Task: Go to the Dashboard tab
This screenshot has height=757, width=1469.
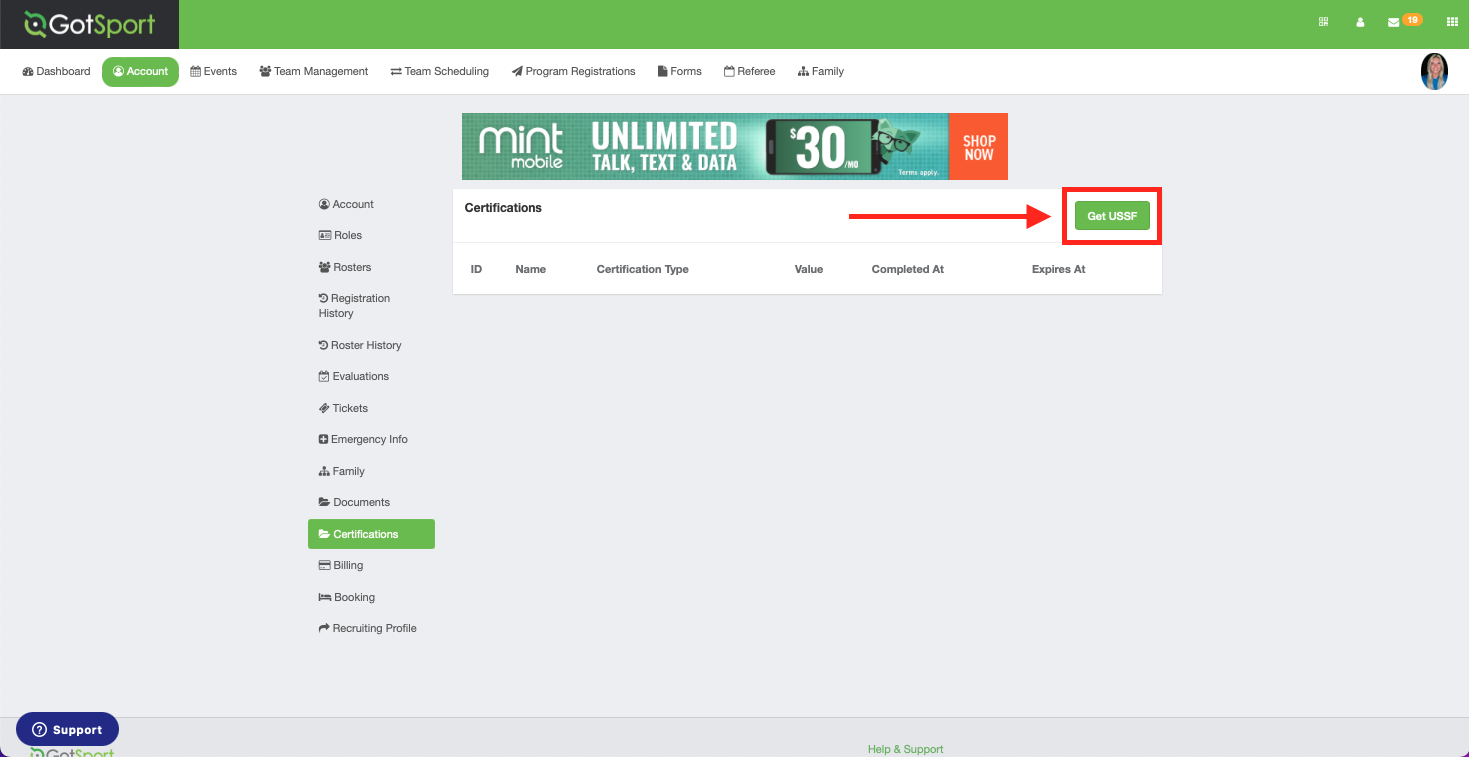Action: click(56, 71)
